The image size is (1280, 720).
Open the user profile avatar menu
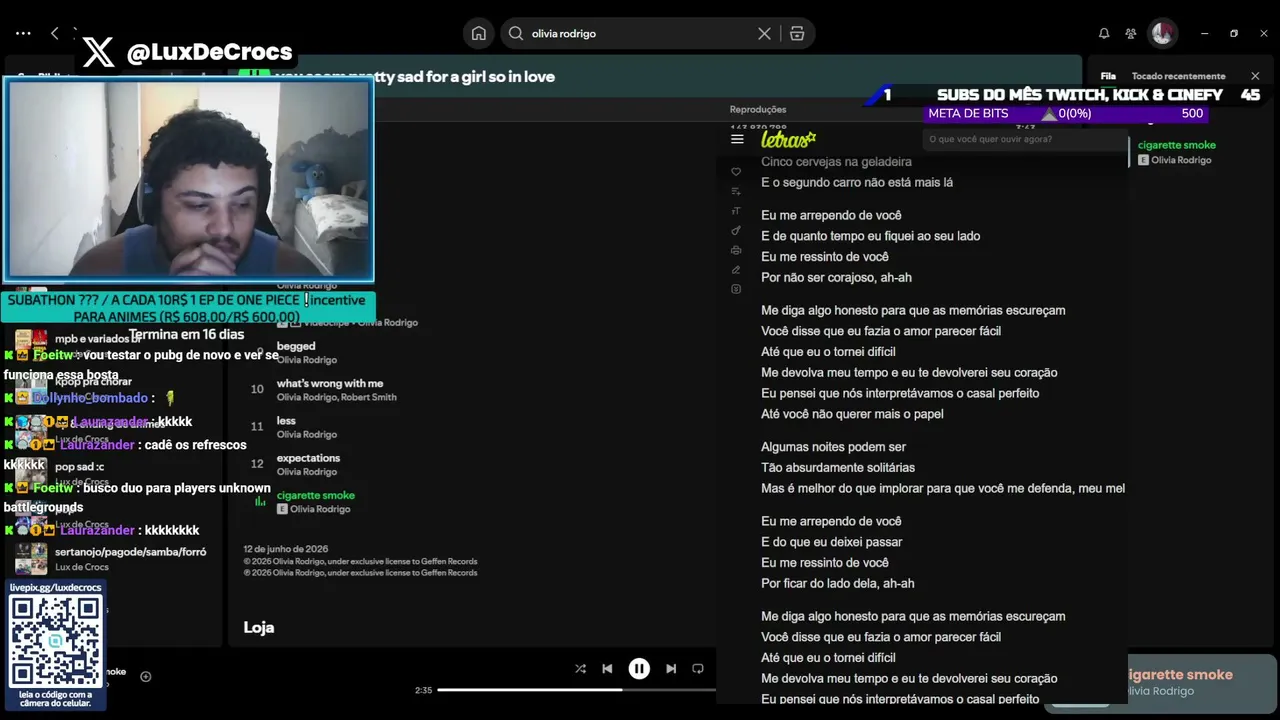pos(1162,33)
